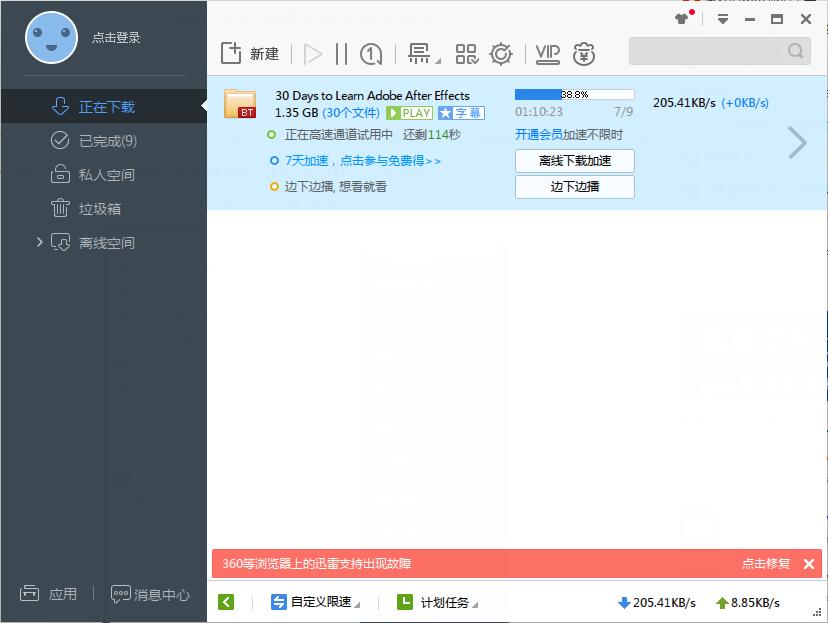The height and width of the screenshot is (623, 828).
Task: Click the 7/9 resource count text
Action: coord(623,111)
